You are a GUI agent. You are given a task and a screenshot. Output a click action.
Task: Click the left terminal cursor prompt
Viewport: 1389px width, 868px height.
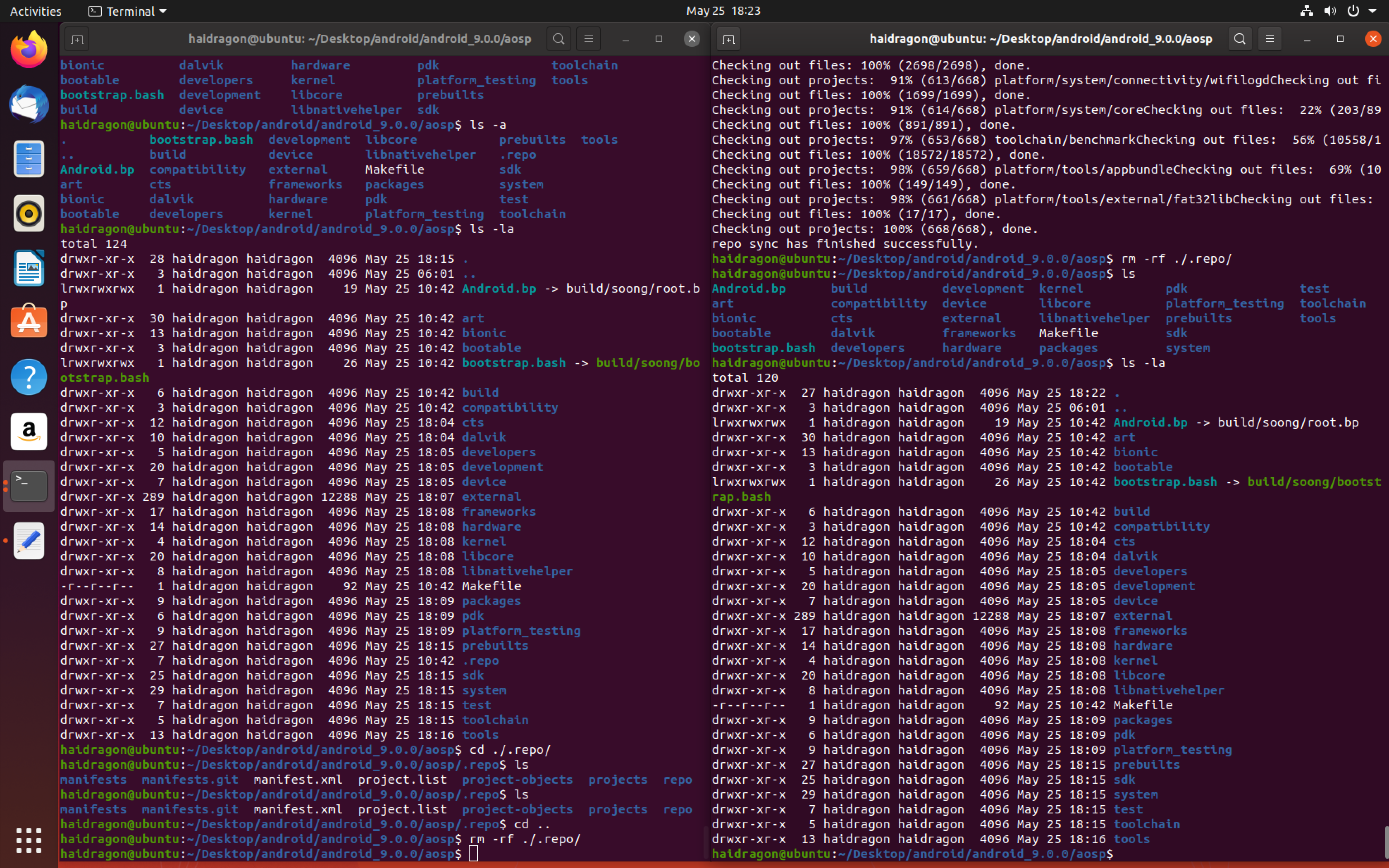(x=473, y=854)
